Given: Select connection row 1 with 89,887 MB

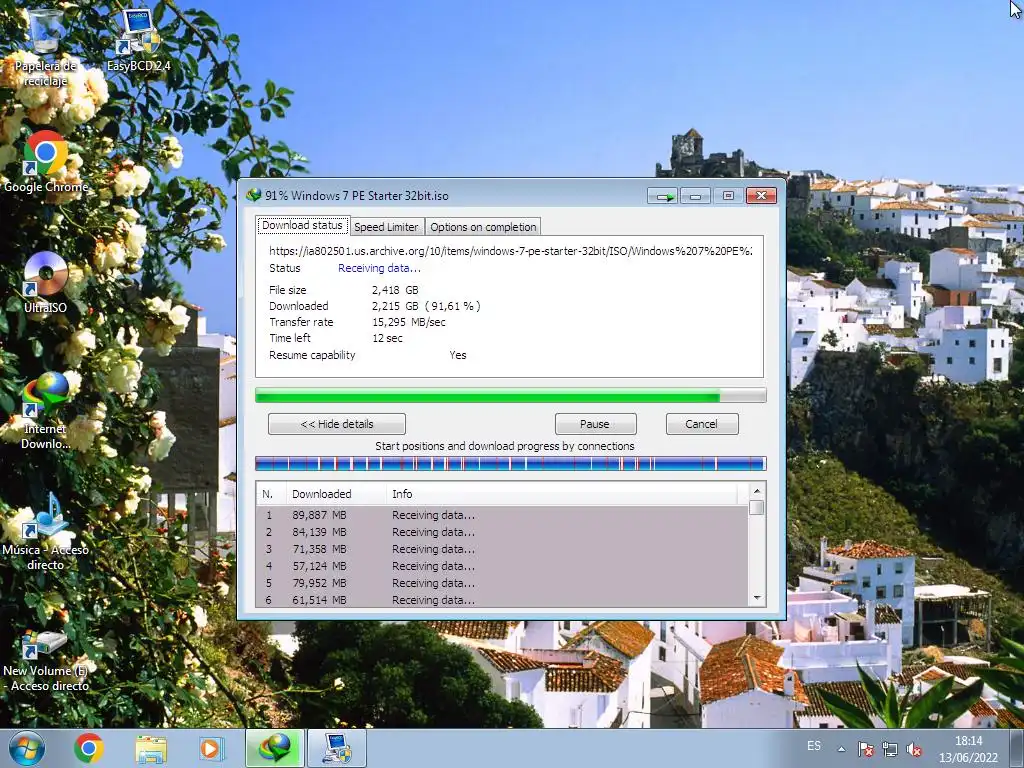Looking at the screenshot, I should (502, 515).
